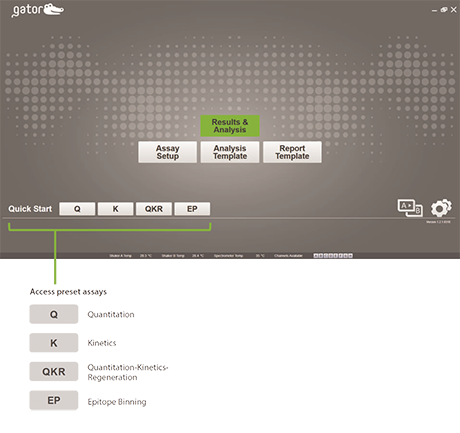This screenshot has height=433, width=460.
Task: Click the Channels Available indicator boxes
Action: 333,256
